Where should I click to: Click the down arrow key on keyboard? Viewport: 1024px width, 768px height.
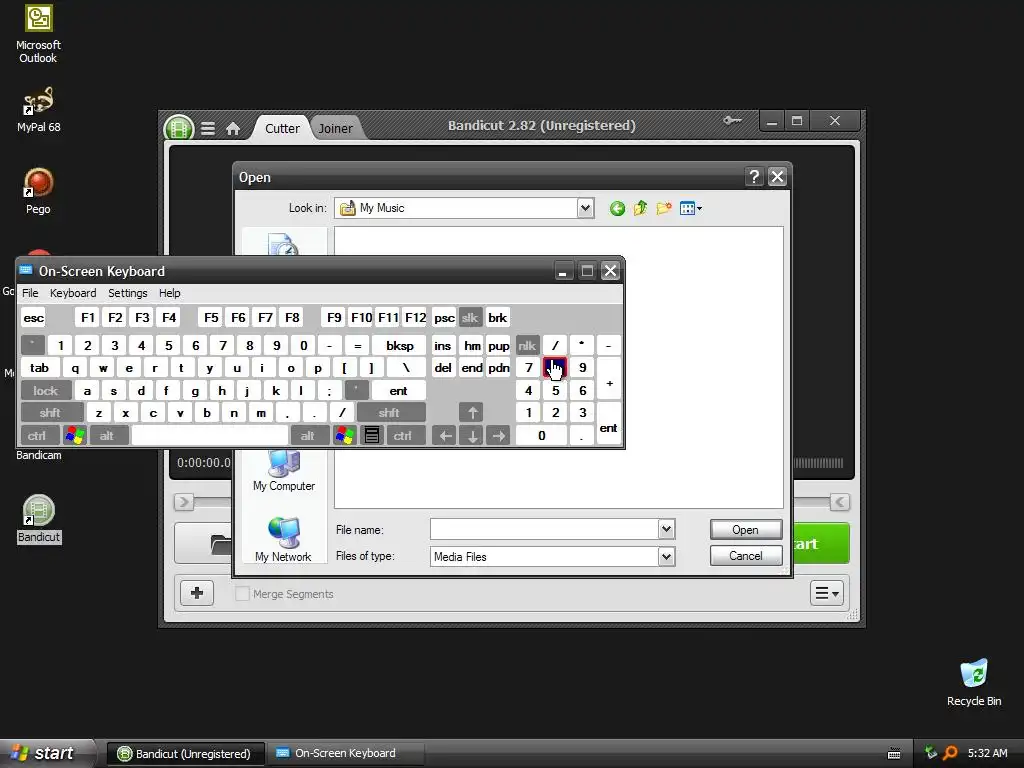click(x=472, y=436)
